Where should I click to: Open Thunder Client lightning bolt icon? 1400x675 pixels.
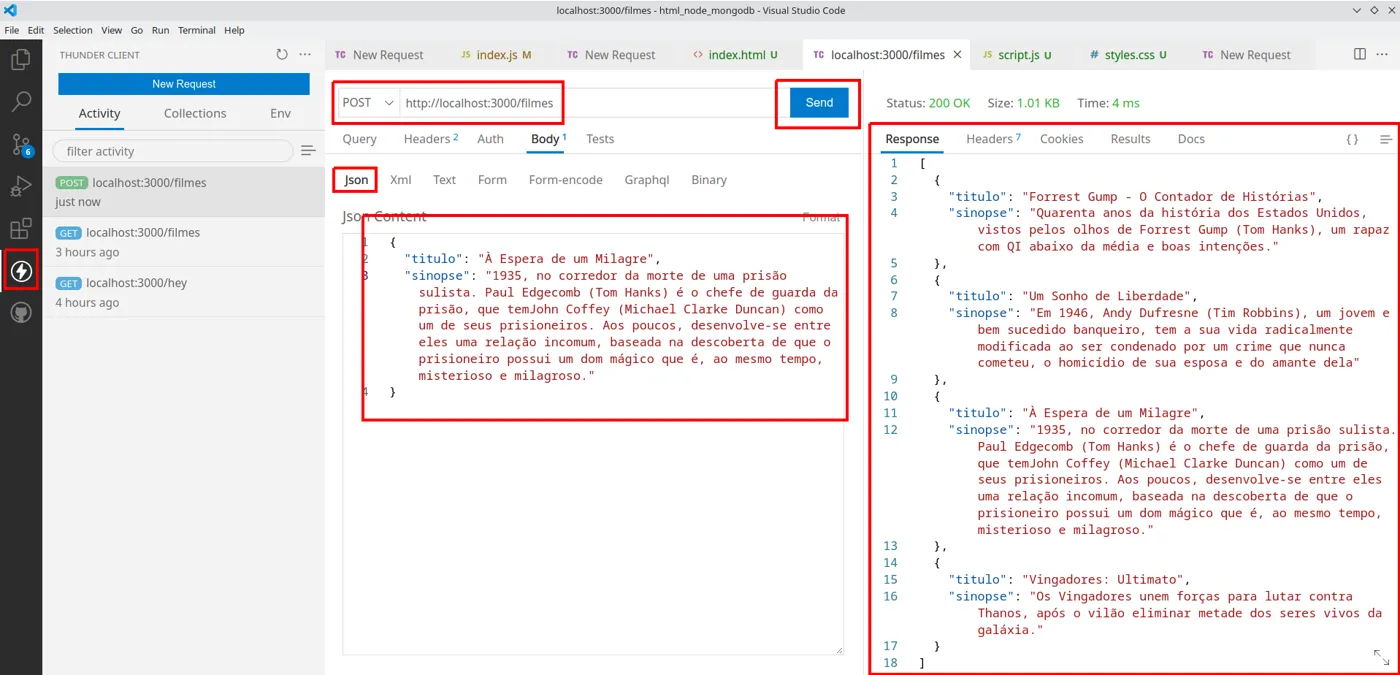[x=20, y=271]
